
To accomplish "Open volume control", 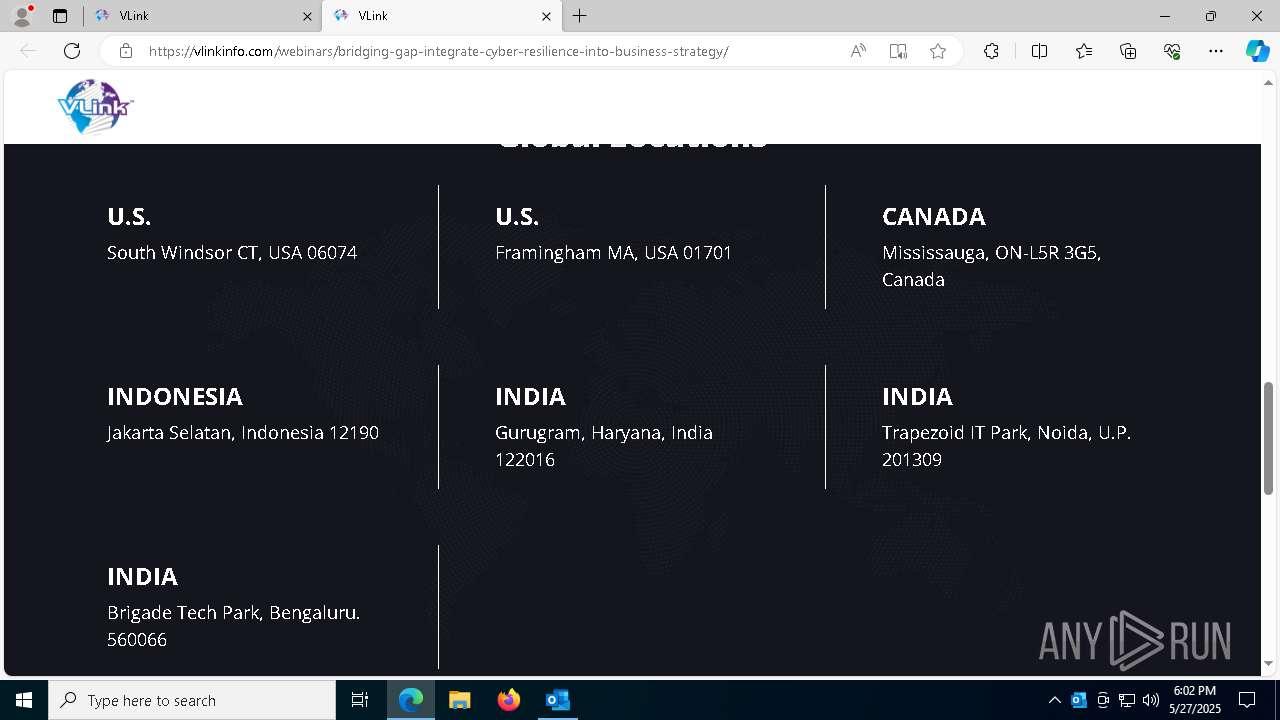I will pyautogui.click(x=1151, y=700).
